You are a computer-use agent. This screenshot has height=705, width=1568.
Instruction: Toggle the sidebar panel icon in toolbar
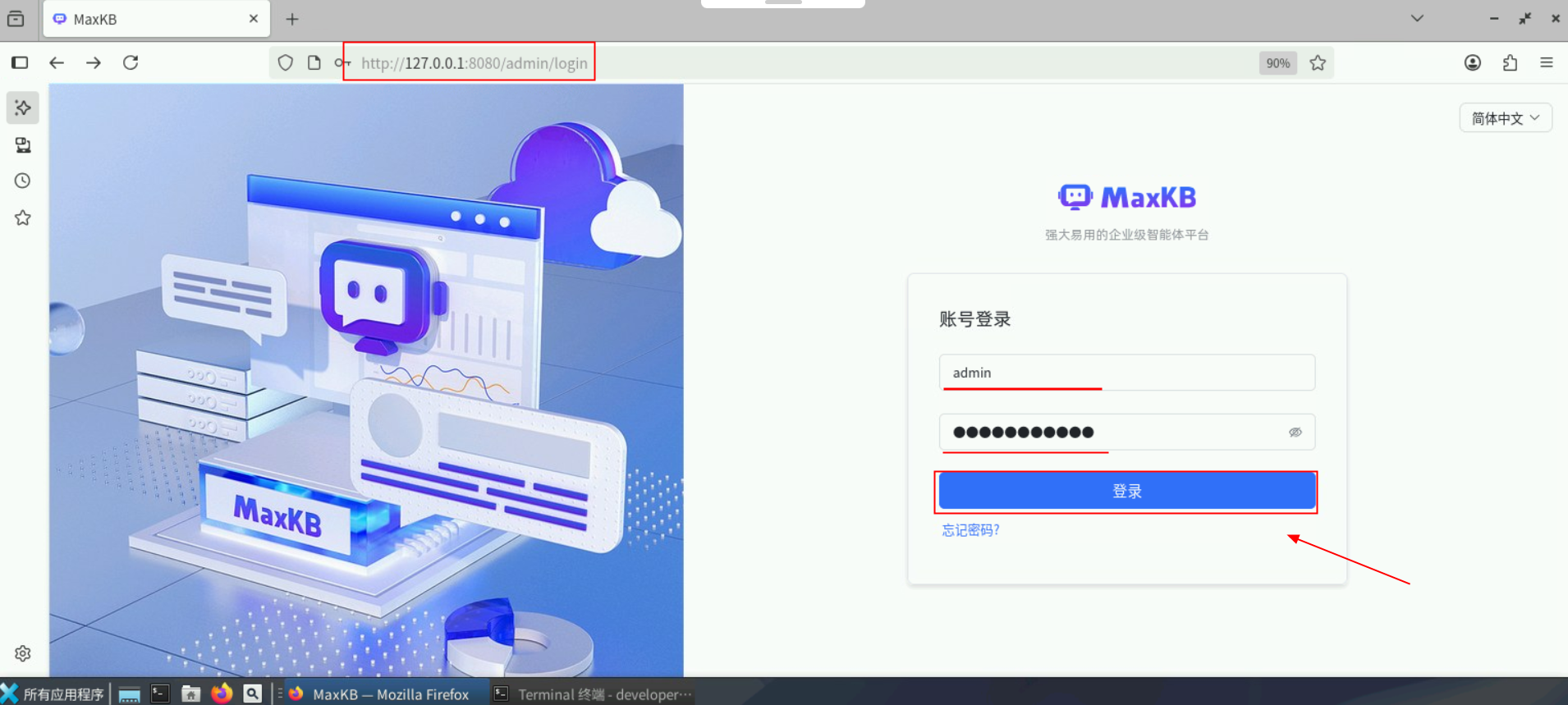pos(20,63)
